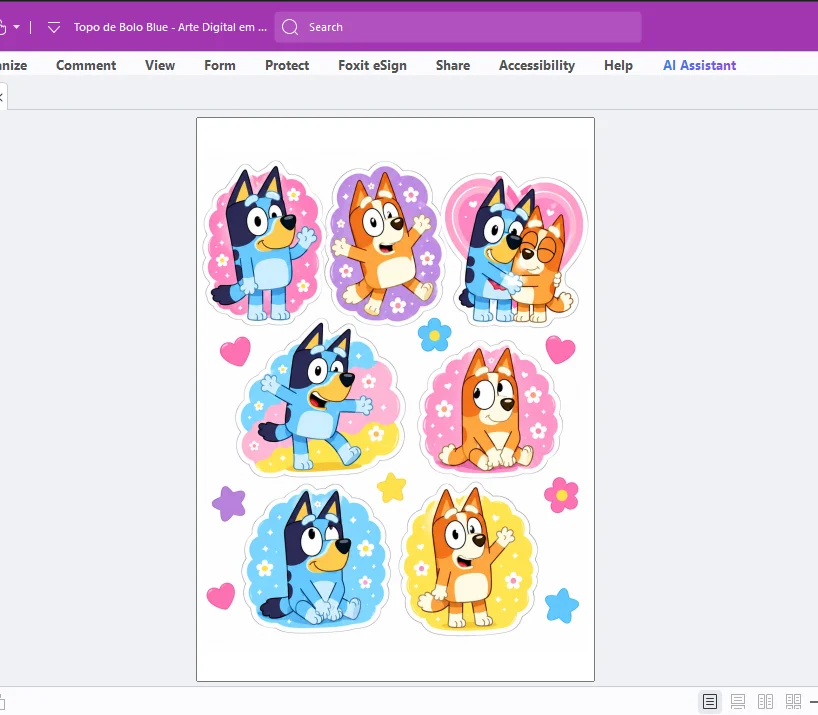This screenshot has width=818, height=715.
Task: Select the Protect tab
Action: 287,65
